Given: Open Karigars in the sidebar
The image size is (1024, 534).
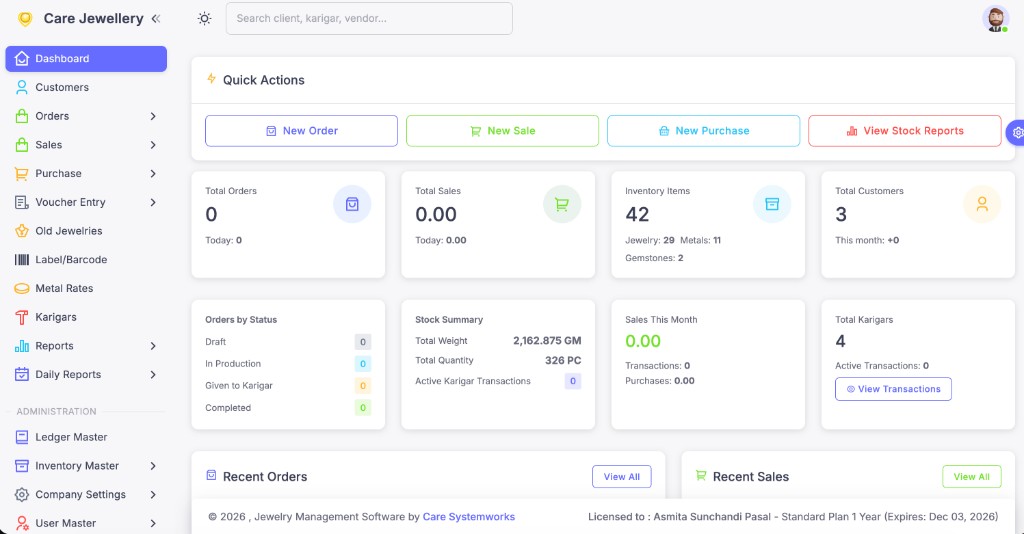Looking at the screenshot, I should [56, 317].
